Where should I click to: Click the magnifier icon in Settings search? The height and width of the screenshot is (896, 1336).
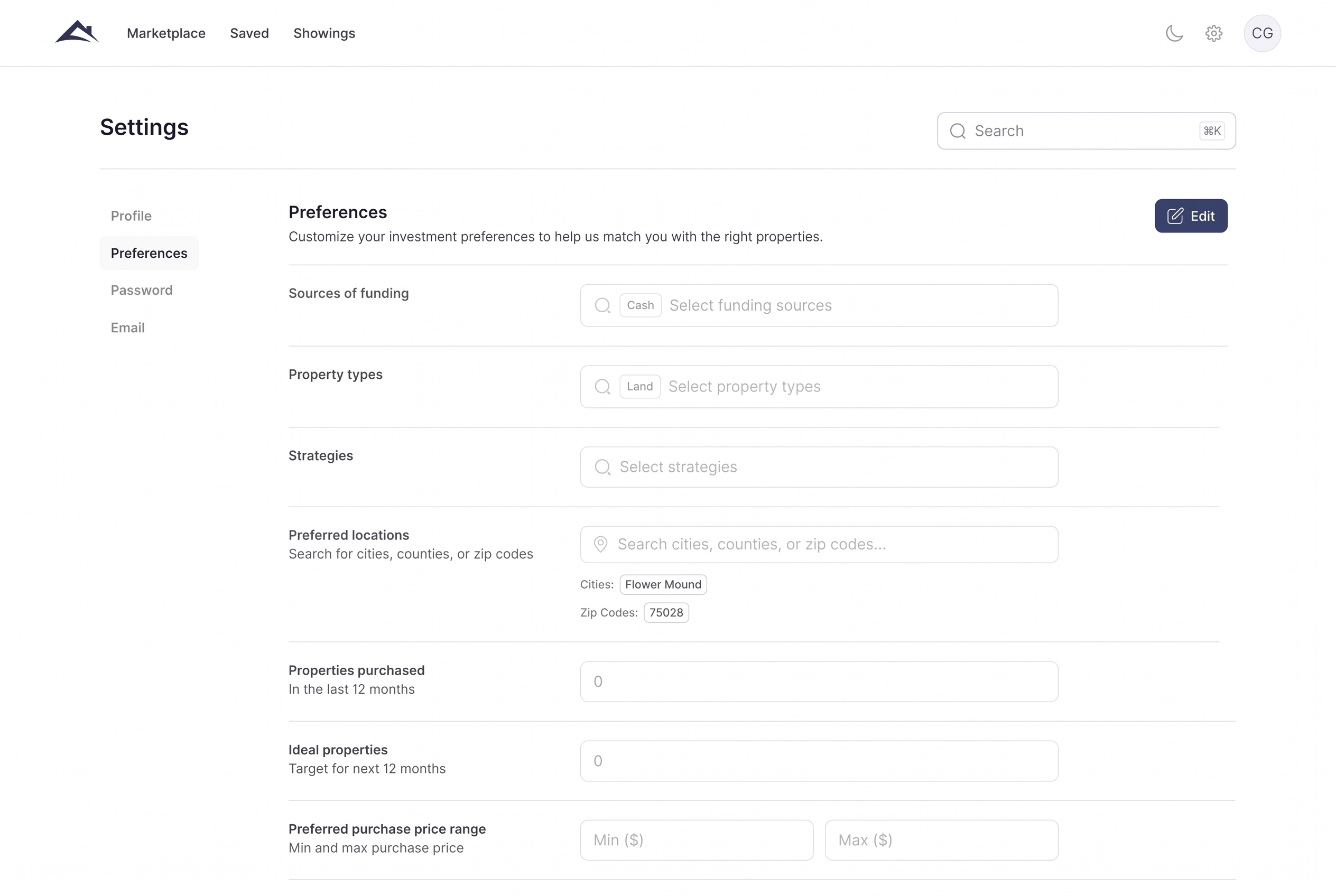[x=958, y=131]
